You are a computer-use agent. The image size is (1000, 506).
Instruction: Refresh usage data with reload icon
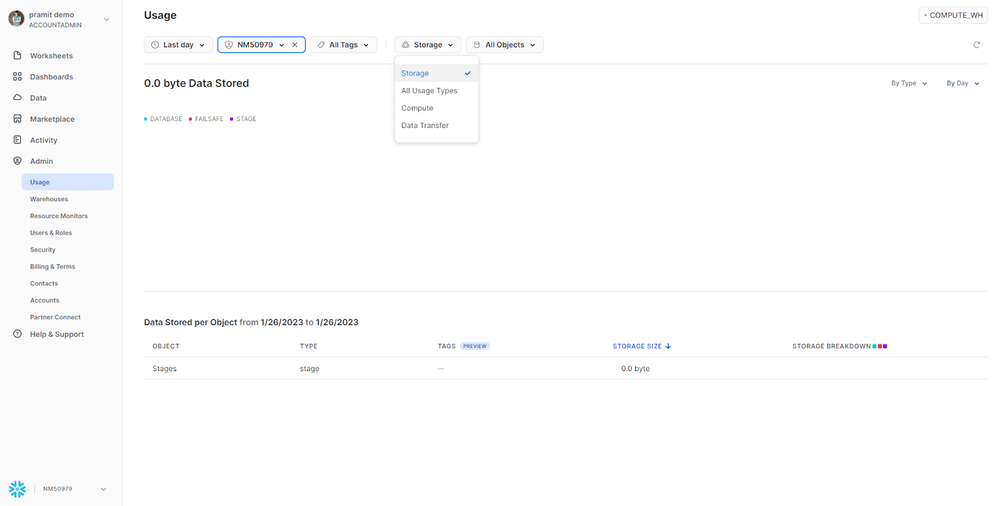click(x=976, y=45)
